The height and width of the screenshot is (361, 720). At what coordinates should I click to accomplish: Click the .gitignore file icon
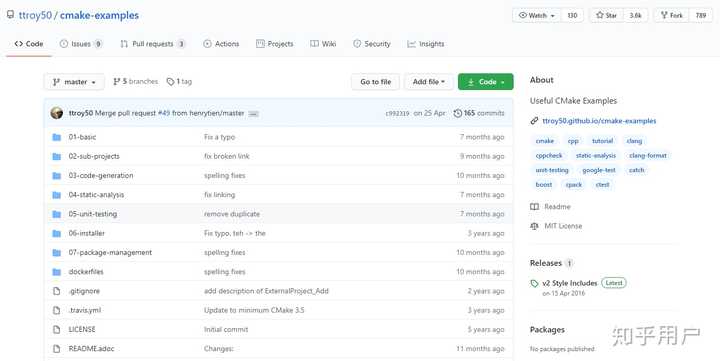tap(56, 291)
